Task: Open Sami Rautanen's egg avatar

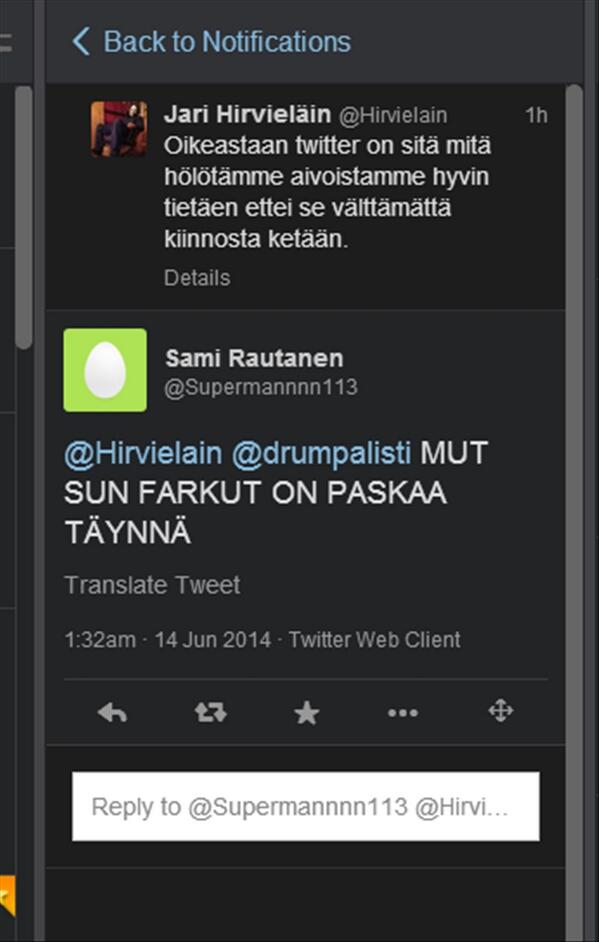Action: pos(105,370)
